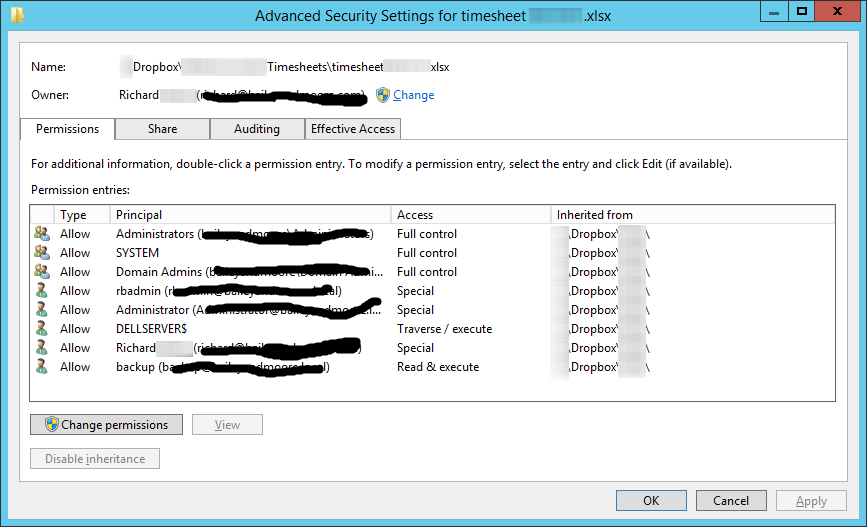Click the group icon beside Administrators entry
Image resolution: width=867 pixels, height=527 pixels.
(41, 234)
